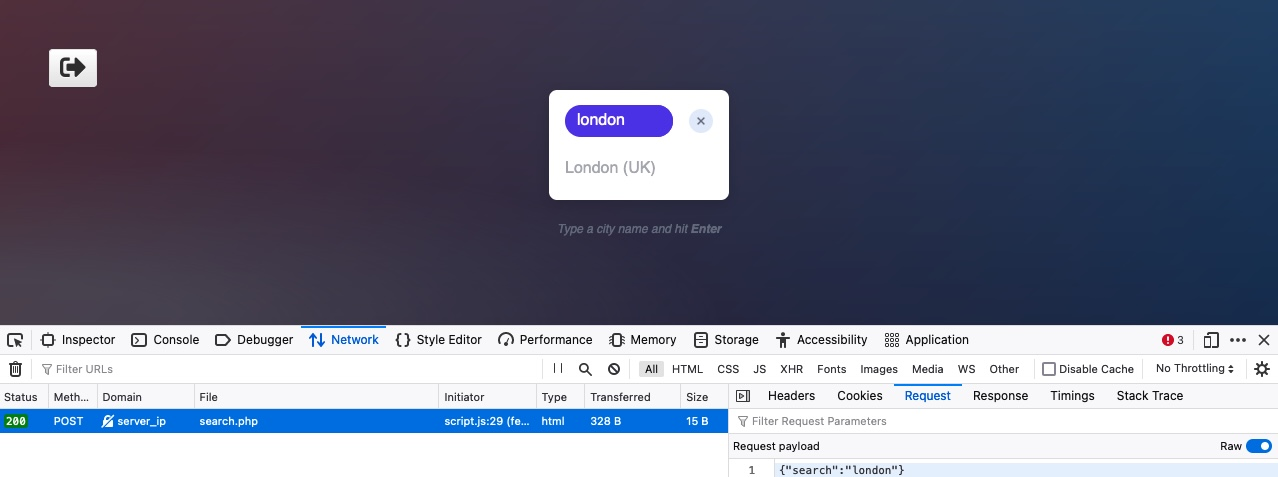Viewport: 1278px width, 477px height.
Task: Open the devtools three-dot menu
Action: (1238, 340)
